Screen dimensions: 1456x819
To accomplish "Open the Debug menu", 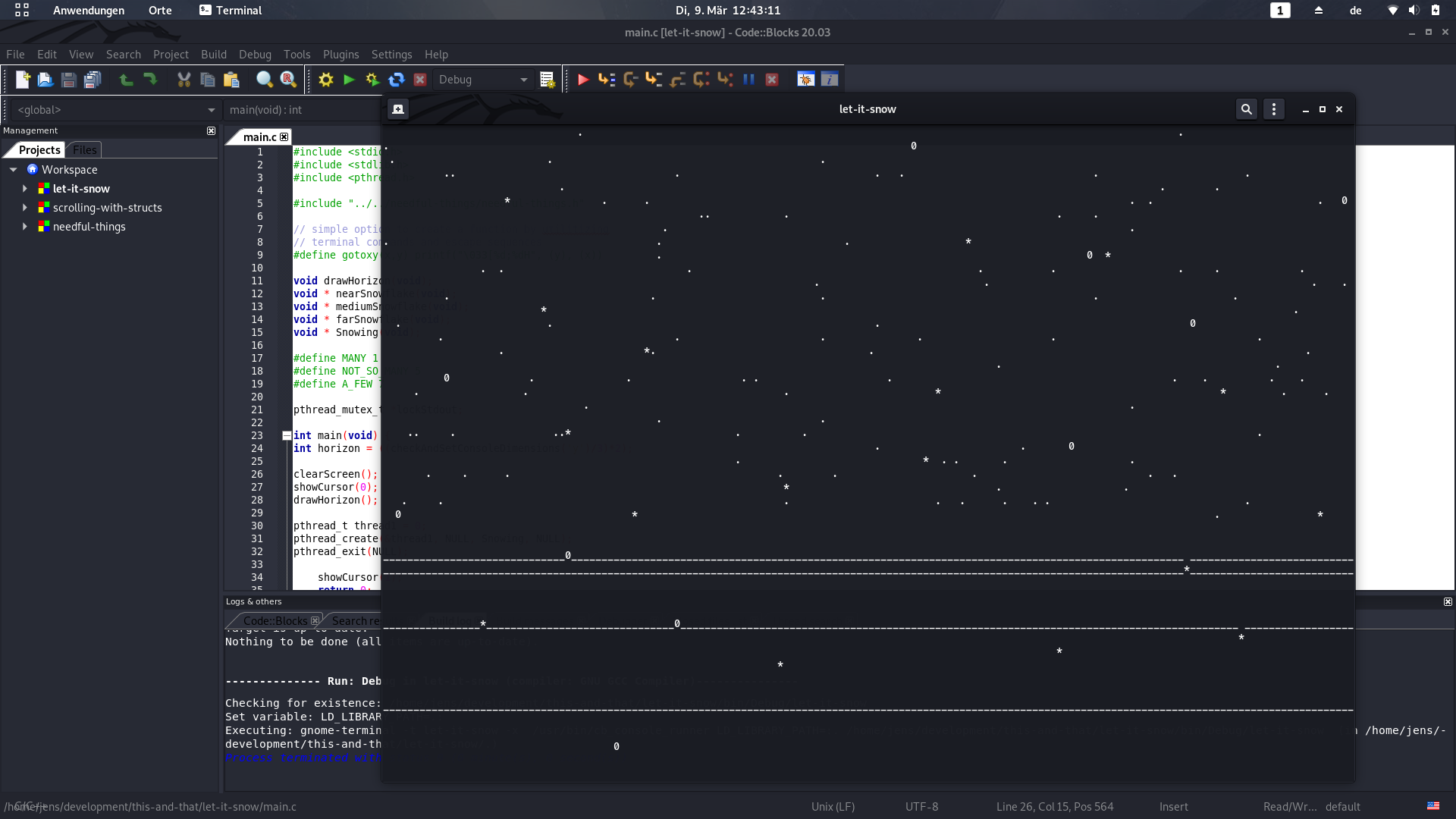I will [x=255, y=55].
